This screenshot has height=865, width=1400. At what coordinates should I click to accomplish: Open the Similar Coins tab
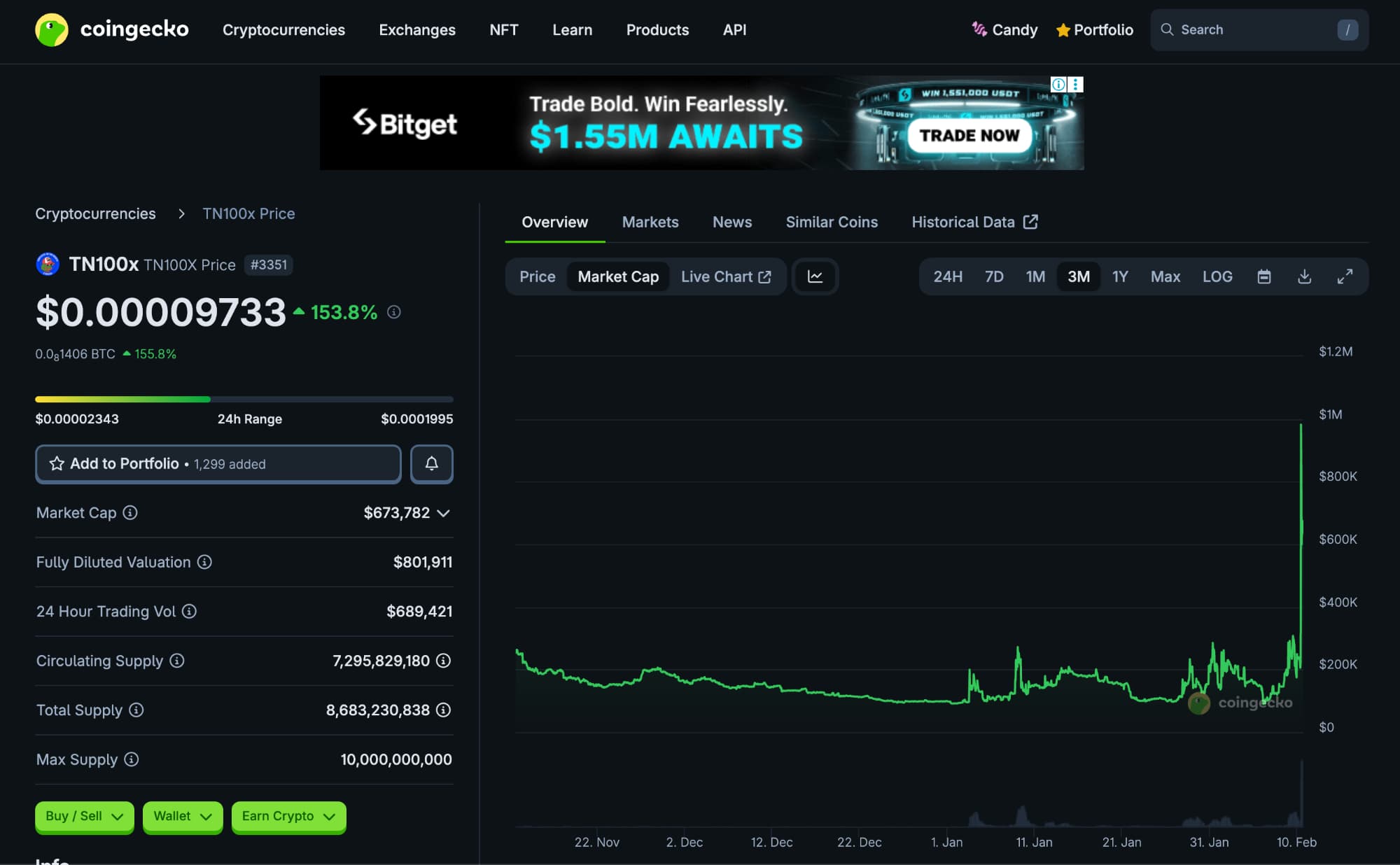point(831,222)
